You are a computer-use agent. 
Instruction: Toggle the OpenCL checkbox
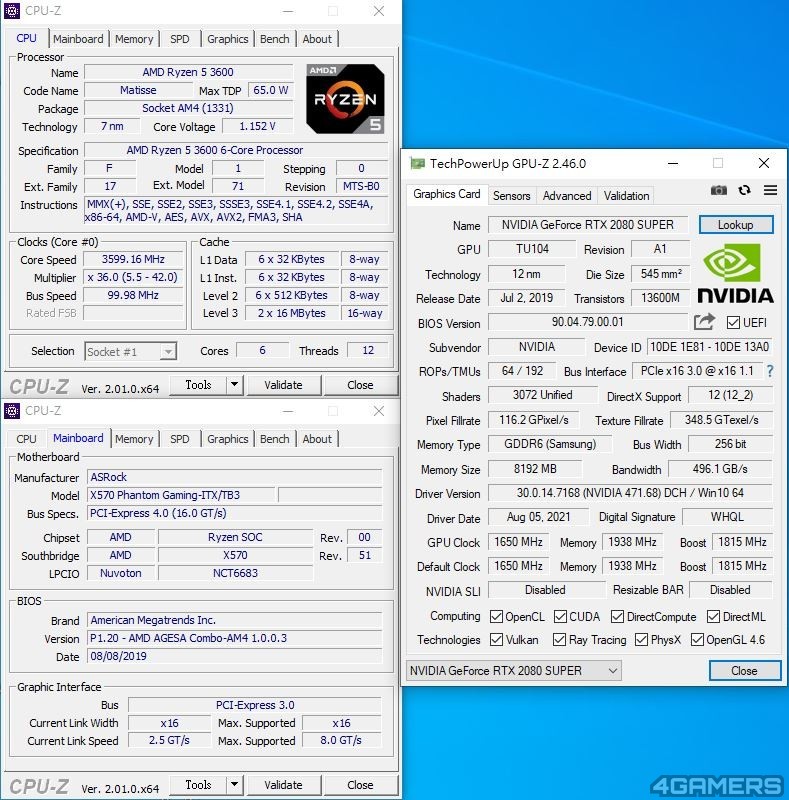click(496, 616)
